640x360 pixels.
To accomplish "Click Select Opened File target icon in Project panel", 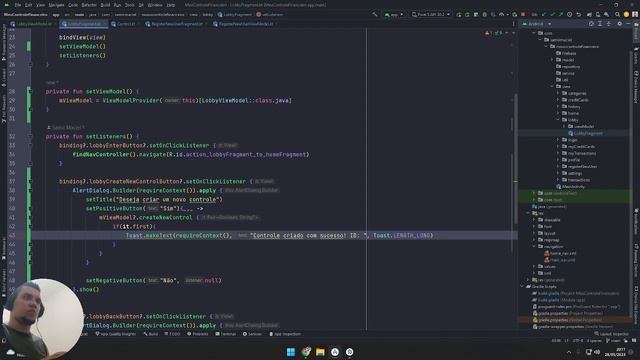I will click(591, 24).
